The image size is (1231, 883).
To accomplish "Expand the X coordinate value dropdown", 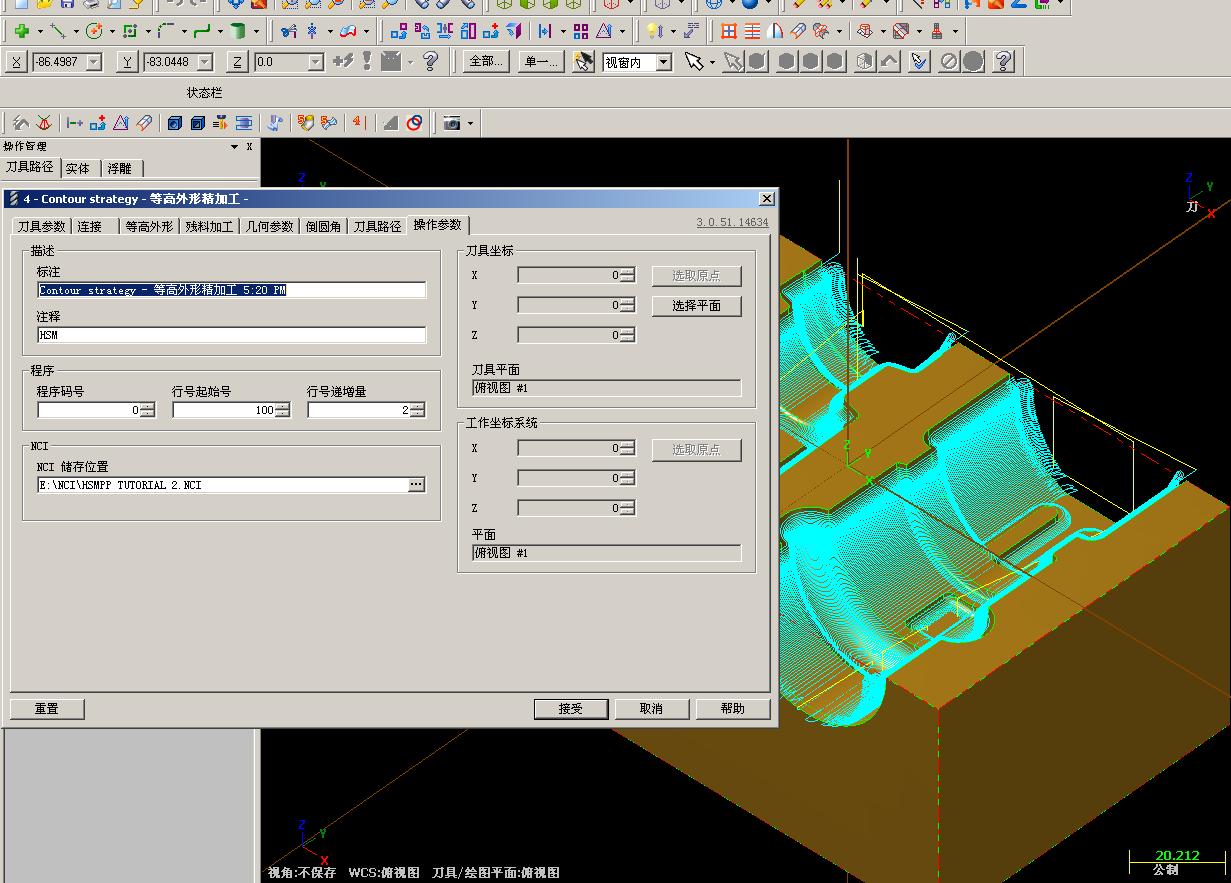I will [x=94, y=62].
